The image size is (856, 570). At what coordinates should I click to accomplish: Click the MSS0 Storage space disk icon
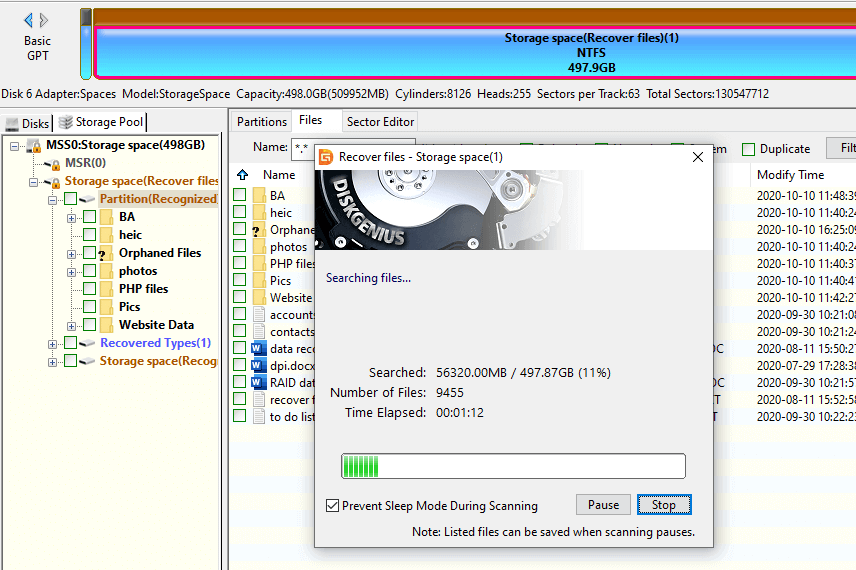pyautogui.click(x=33, y=146)
